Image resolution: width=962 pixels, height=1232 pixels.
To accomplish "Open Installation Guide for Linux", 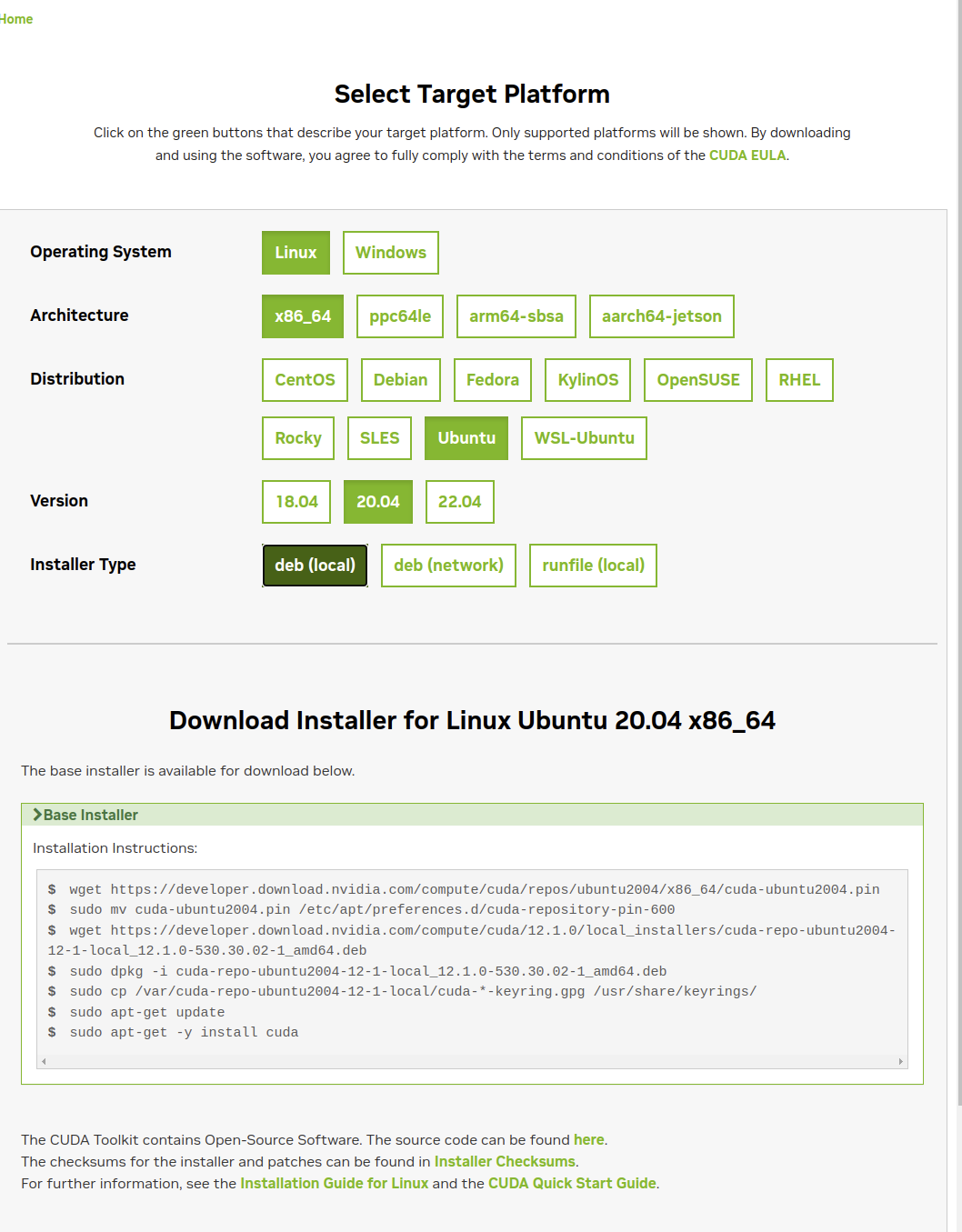I will [x=334, y=1184].
